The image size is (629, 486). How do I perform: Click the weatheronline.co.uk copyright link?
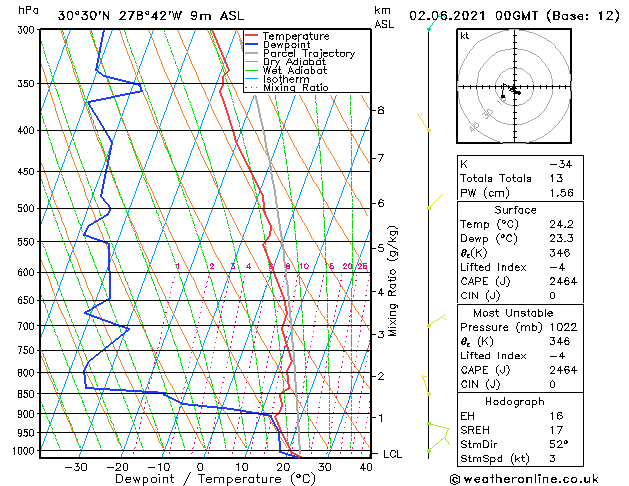524,479
